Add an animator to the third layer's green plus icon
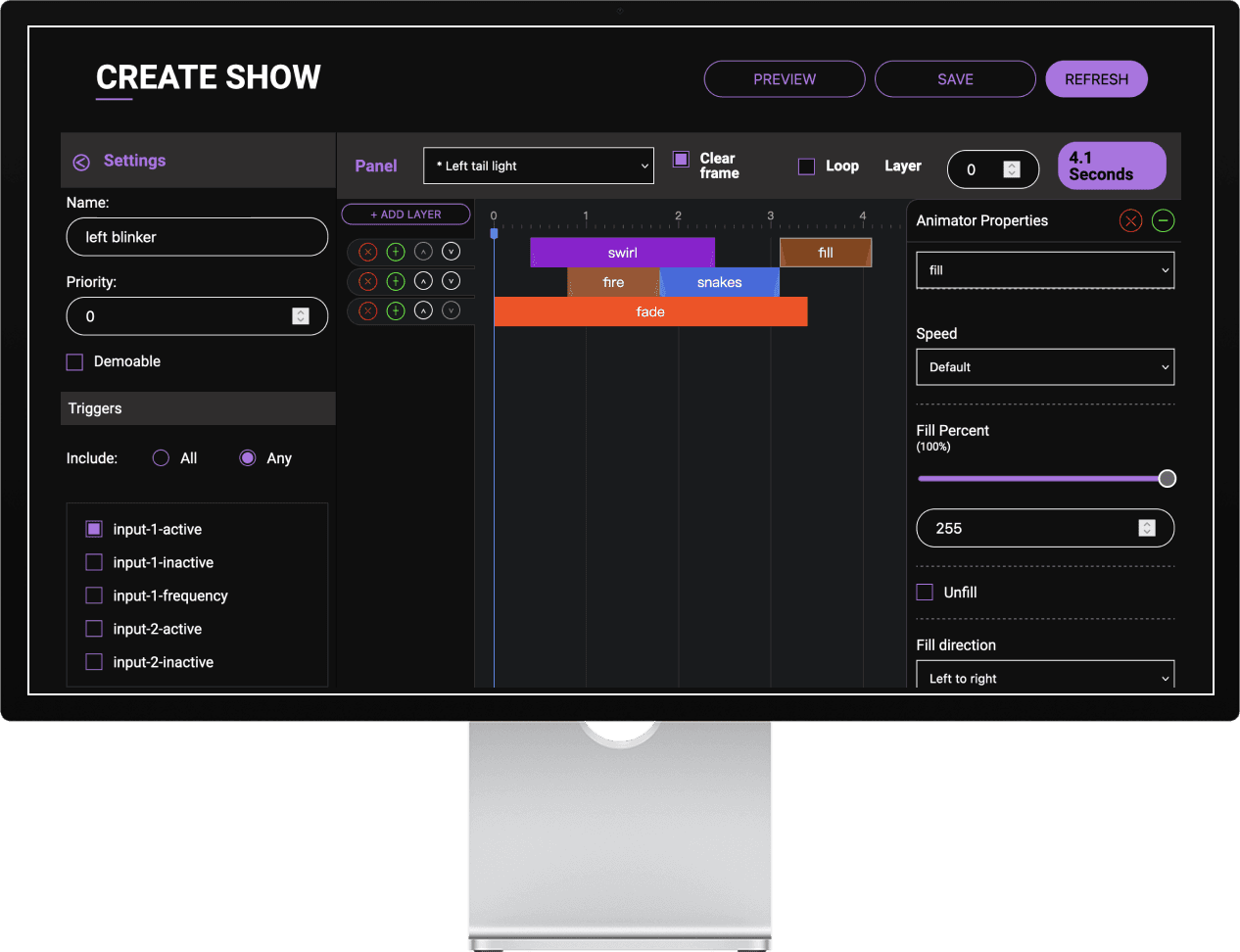The image size is (1240, 952). coord(394,310)
